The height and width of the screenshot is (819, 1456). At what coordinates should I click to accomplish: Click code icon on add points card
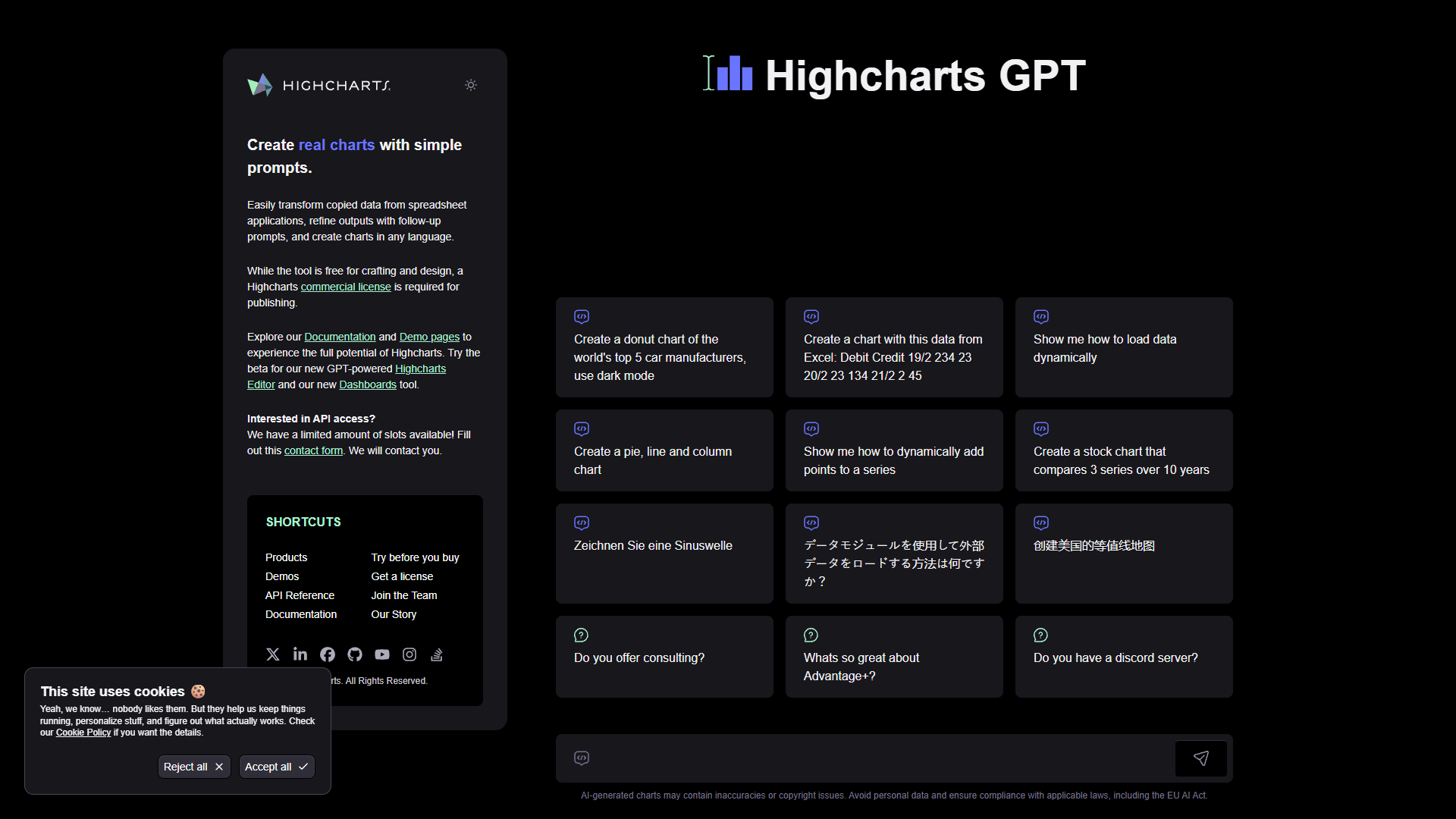click(811, 428)
